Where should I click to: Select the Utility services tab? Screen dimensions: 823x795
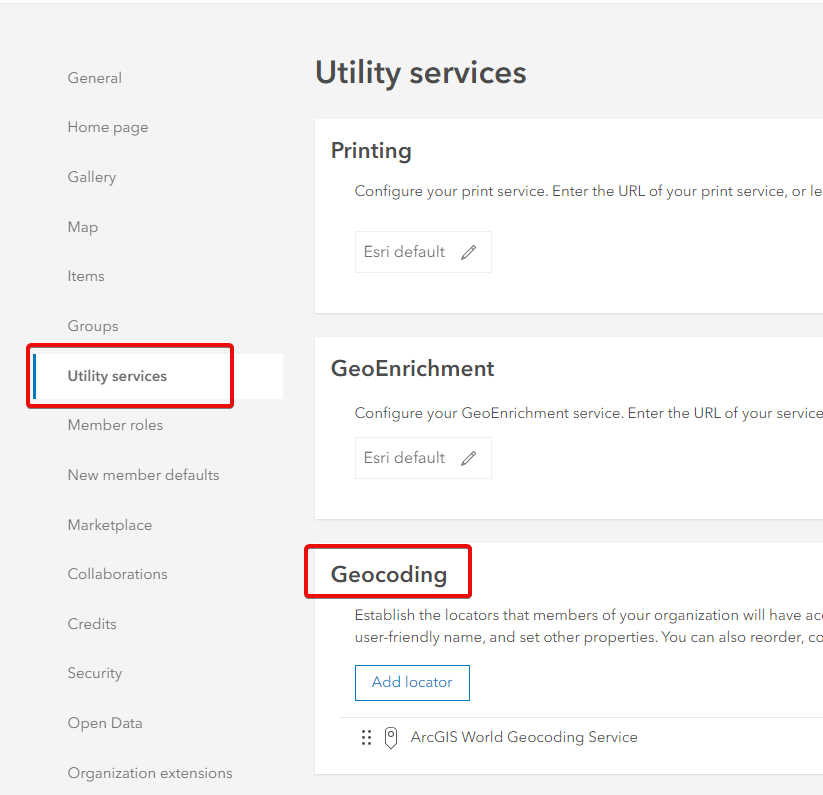click(x=117, y=376)
